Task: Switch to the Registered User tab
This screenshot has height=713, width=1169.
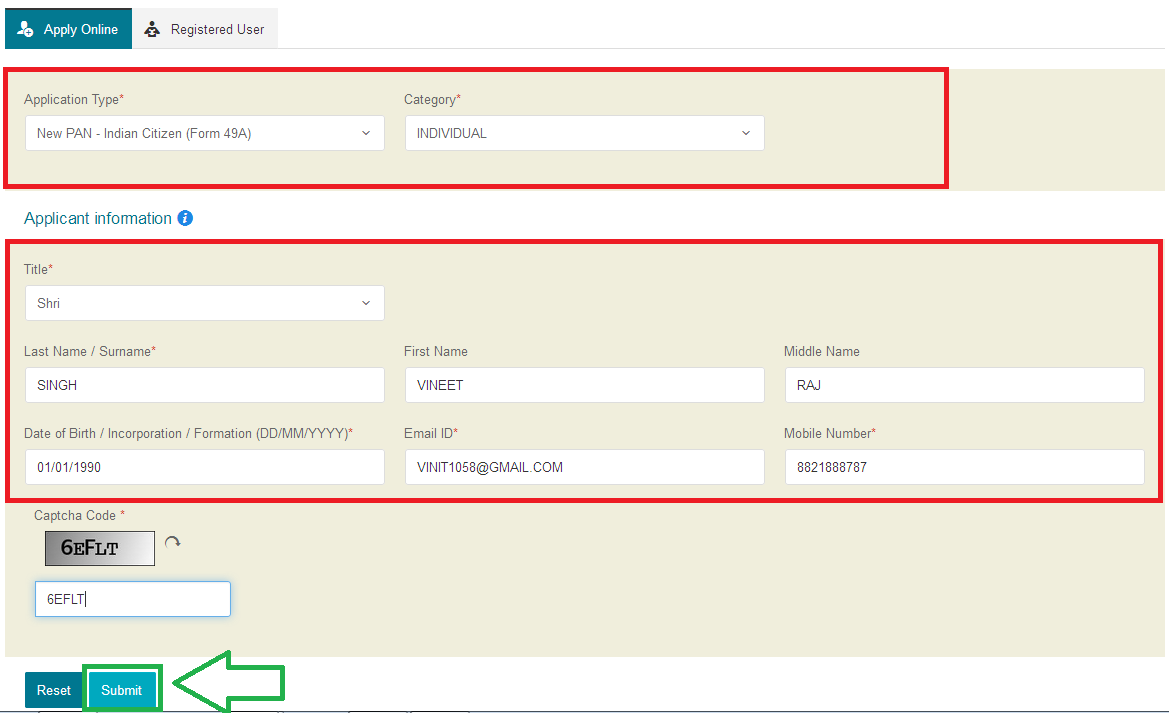Action: [205, 28]
